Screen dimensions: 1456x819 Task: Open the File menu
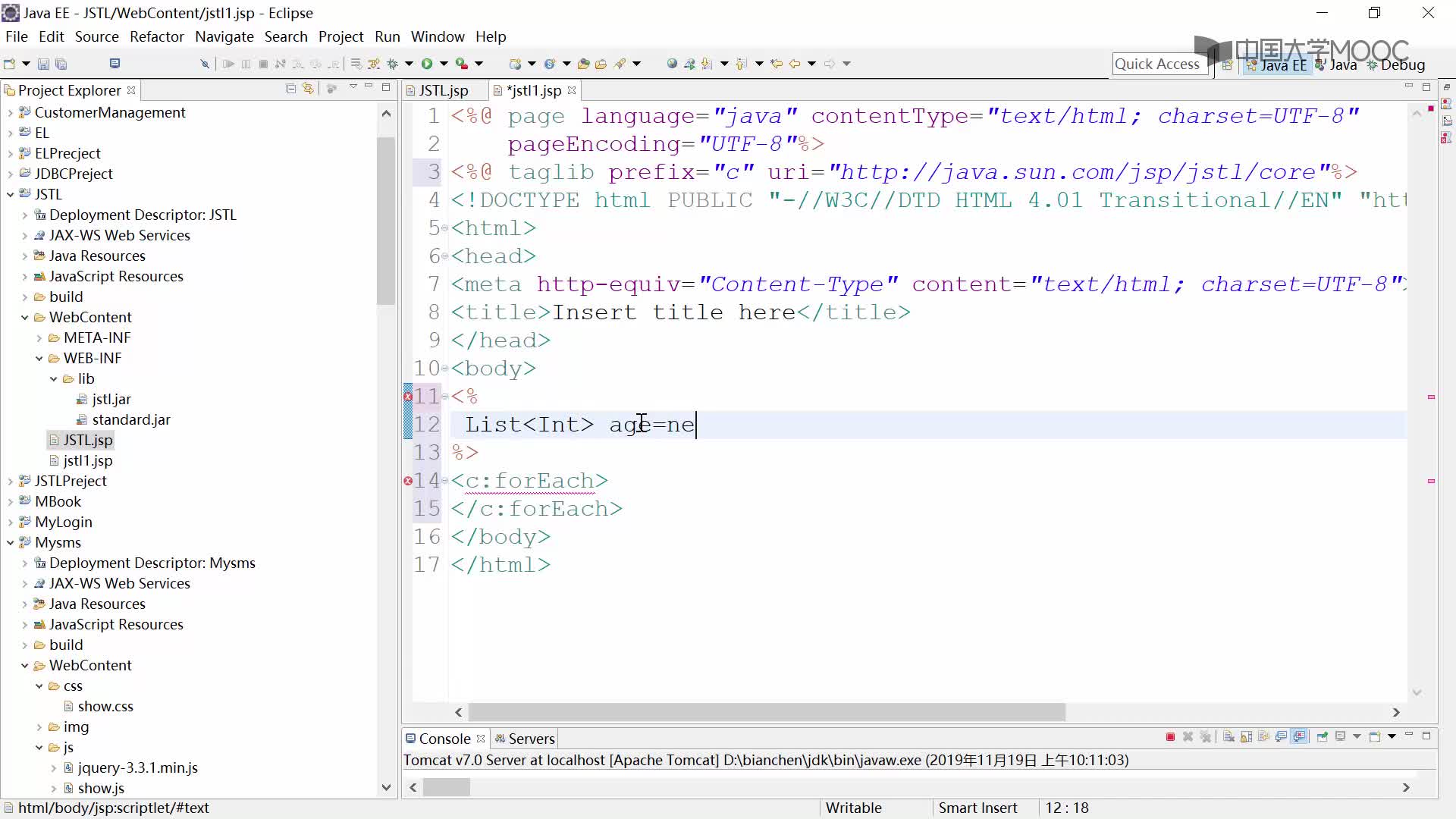[17, 36]
